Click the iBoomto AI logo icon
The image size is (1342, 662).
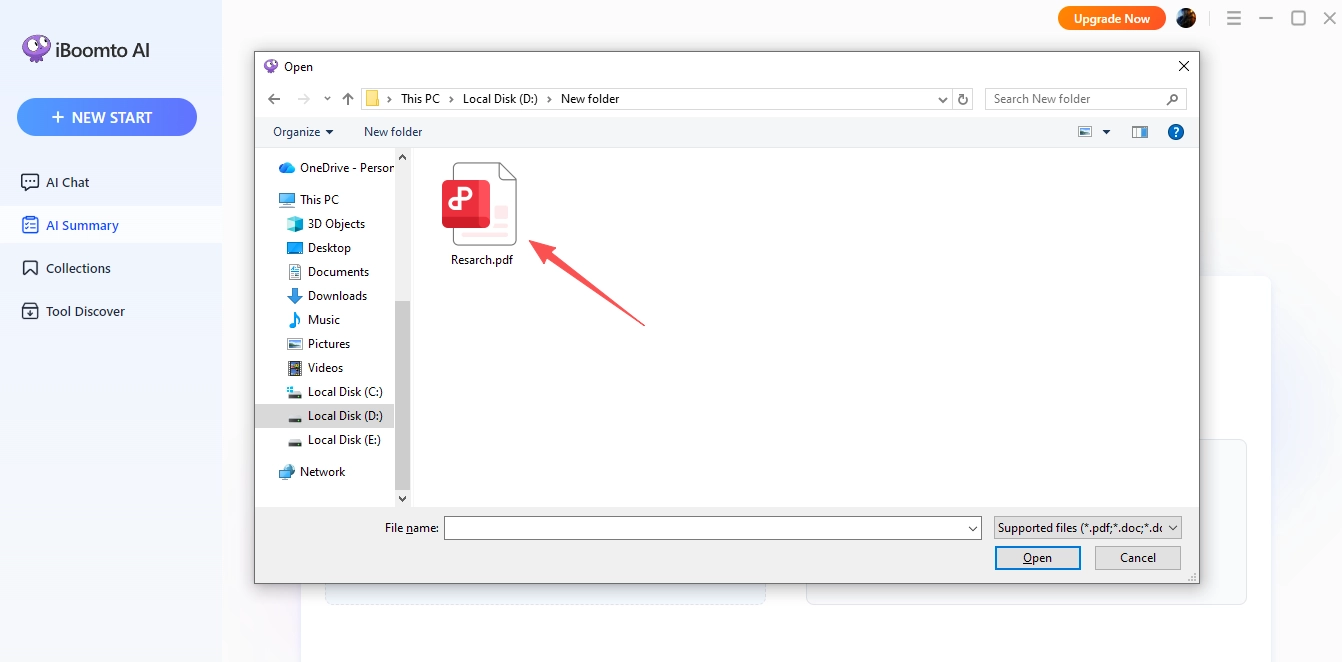tap(36, 49)
